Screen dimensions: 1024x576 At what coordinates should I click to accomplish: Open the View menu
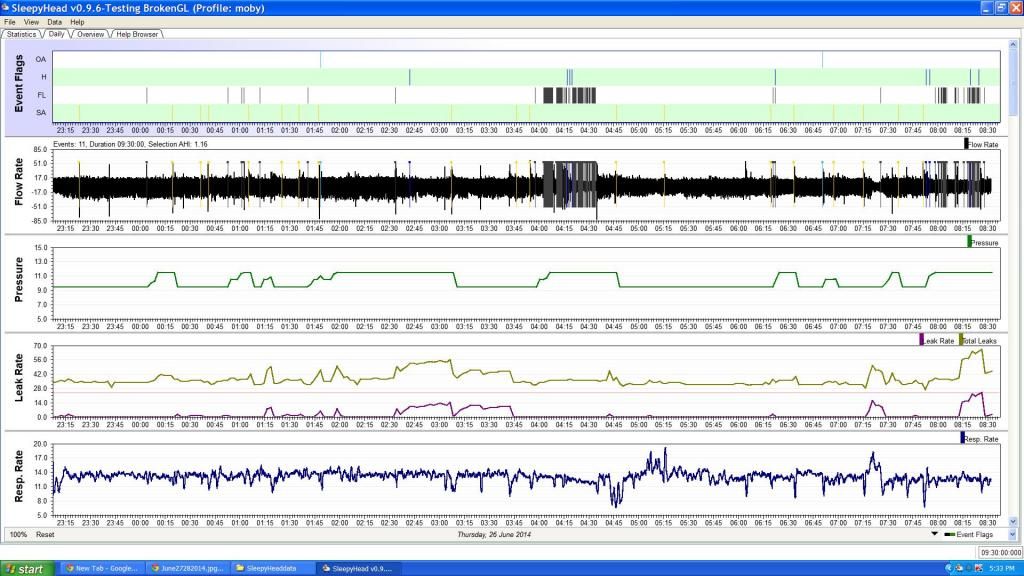pos(31,22)
